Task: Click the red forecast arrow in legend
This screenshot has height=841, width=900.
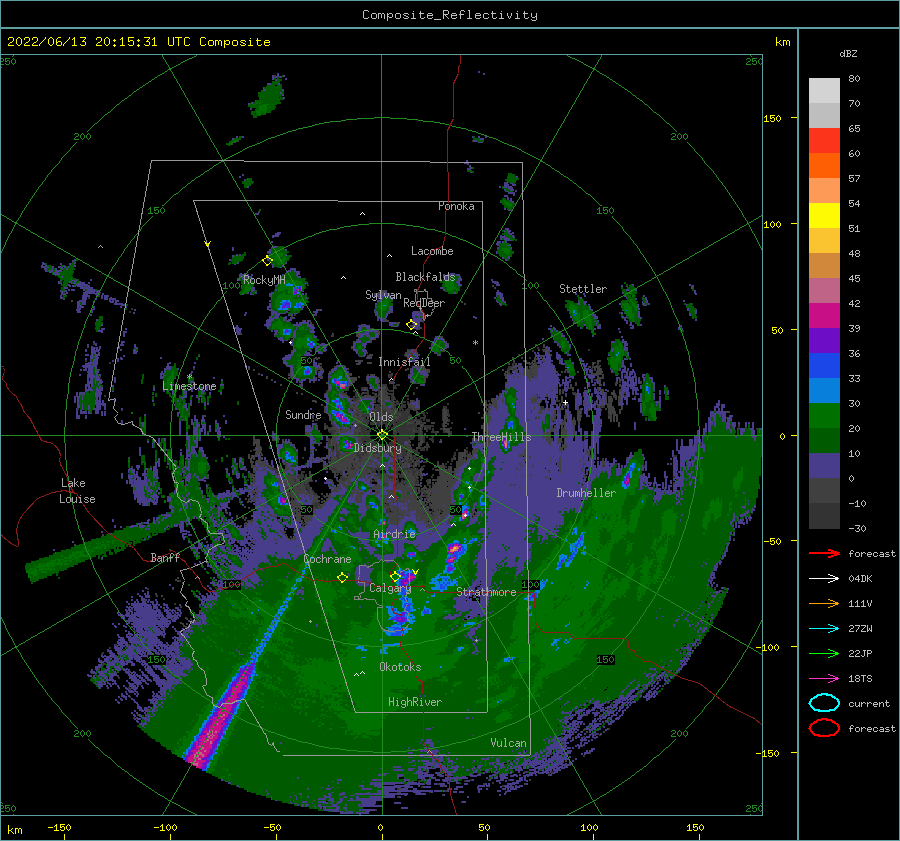Action: click(824, 554)
